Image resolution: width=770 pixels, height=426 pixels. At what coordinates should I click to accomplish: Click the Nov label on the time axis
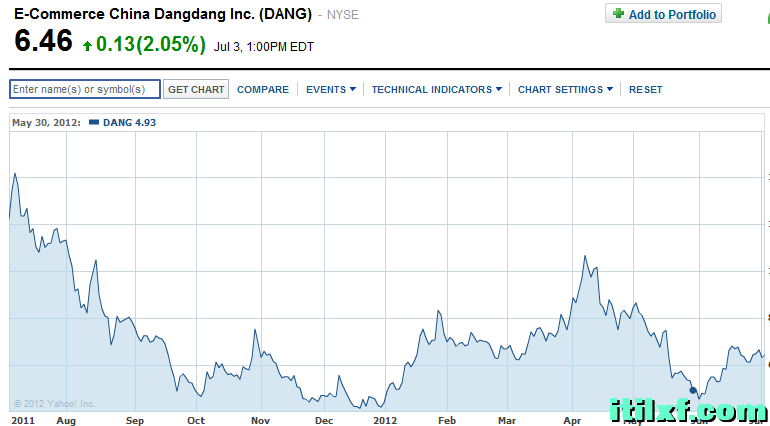[x=261, y=421]
